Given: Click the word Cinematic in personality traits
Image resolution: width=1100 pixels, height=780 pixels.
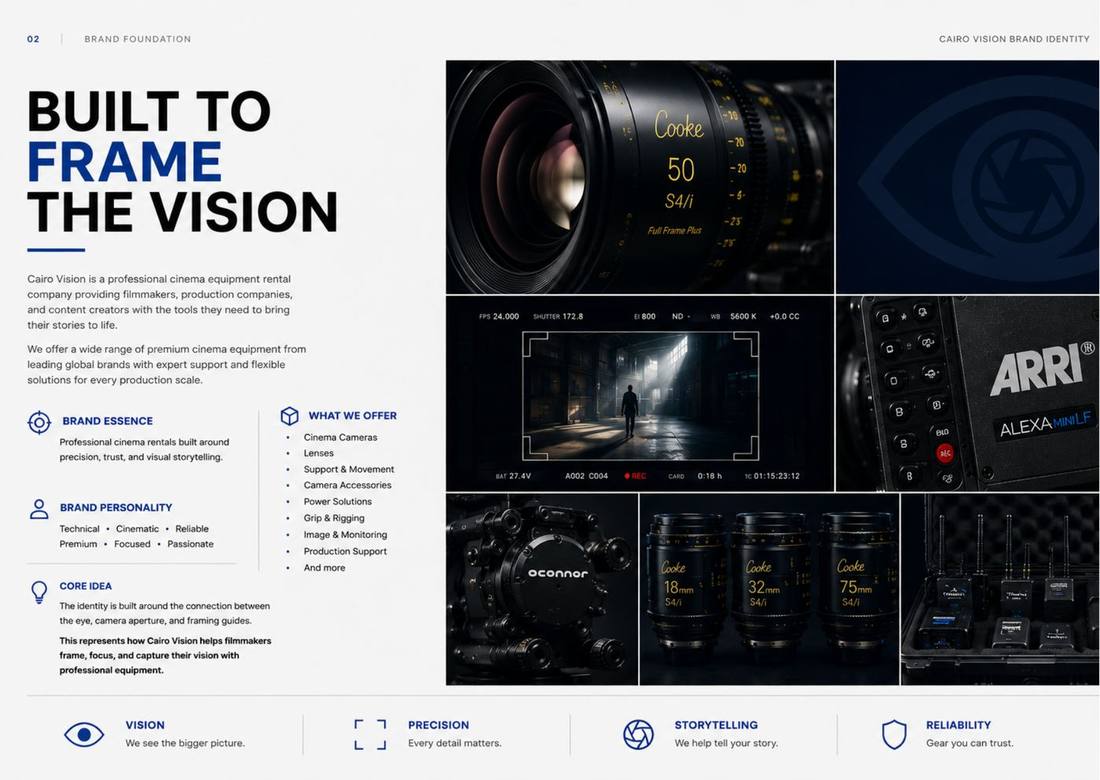Looking at the screenshot, I should pos(138,529).
